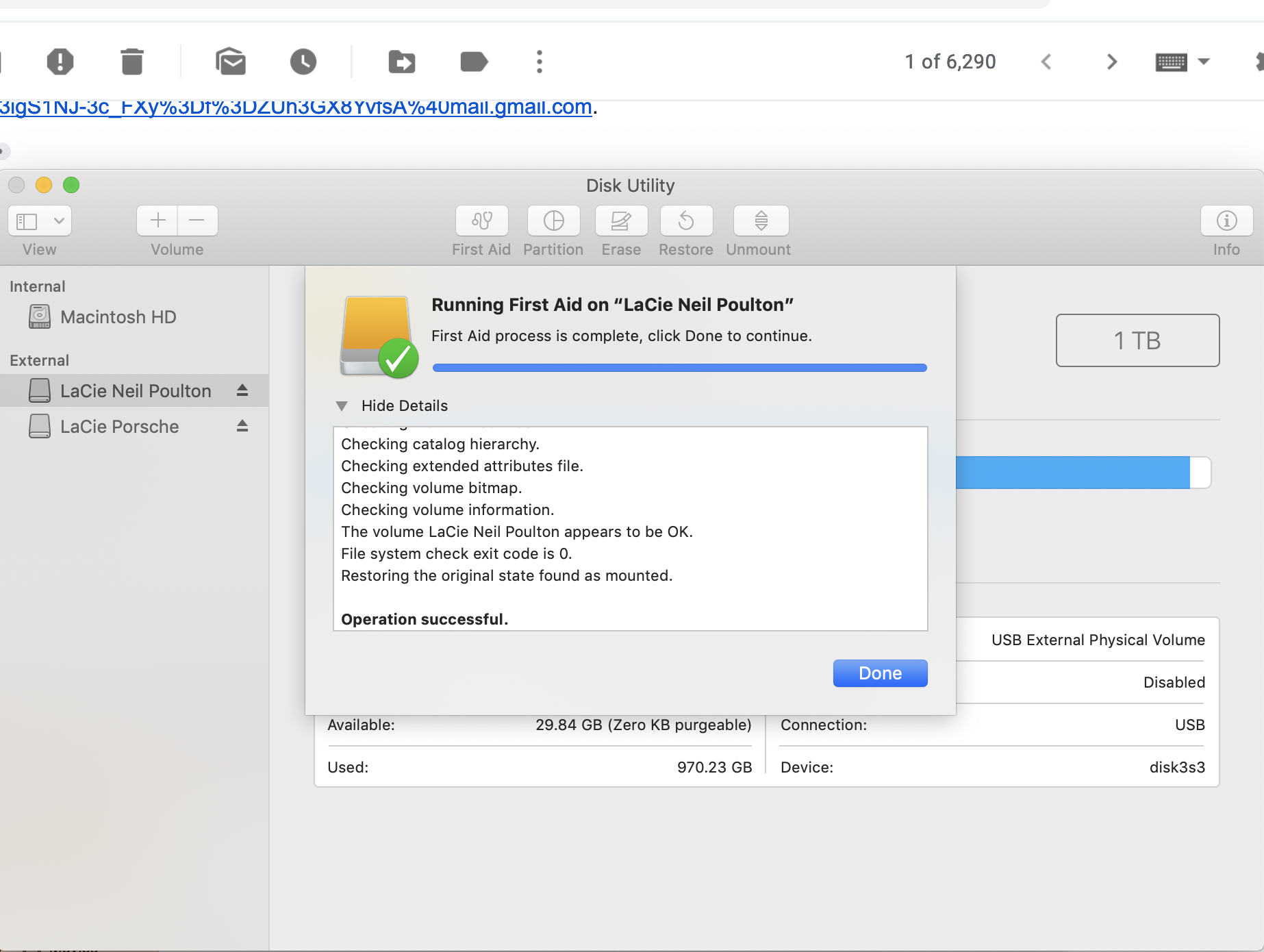The height and width of the screenshot is (952, 1264).
Task: Click the Erase toolbar icon
Action: [x=621, y=221]
